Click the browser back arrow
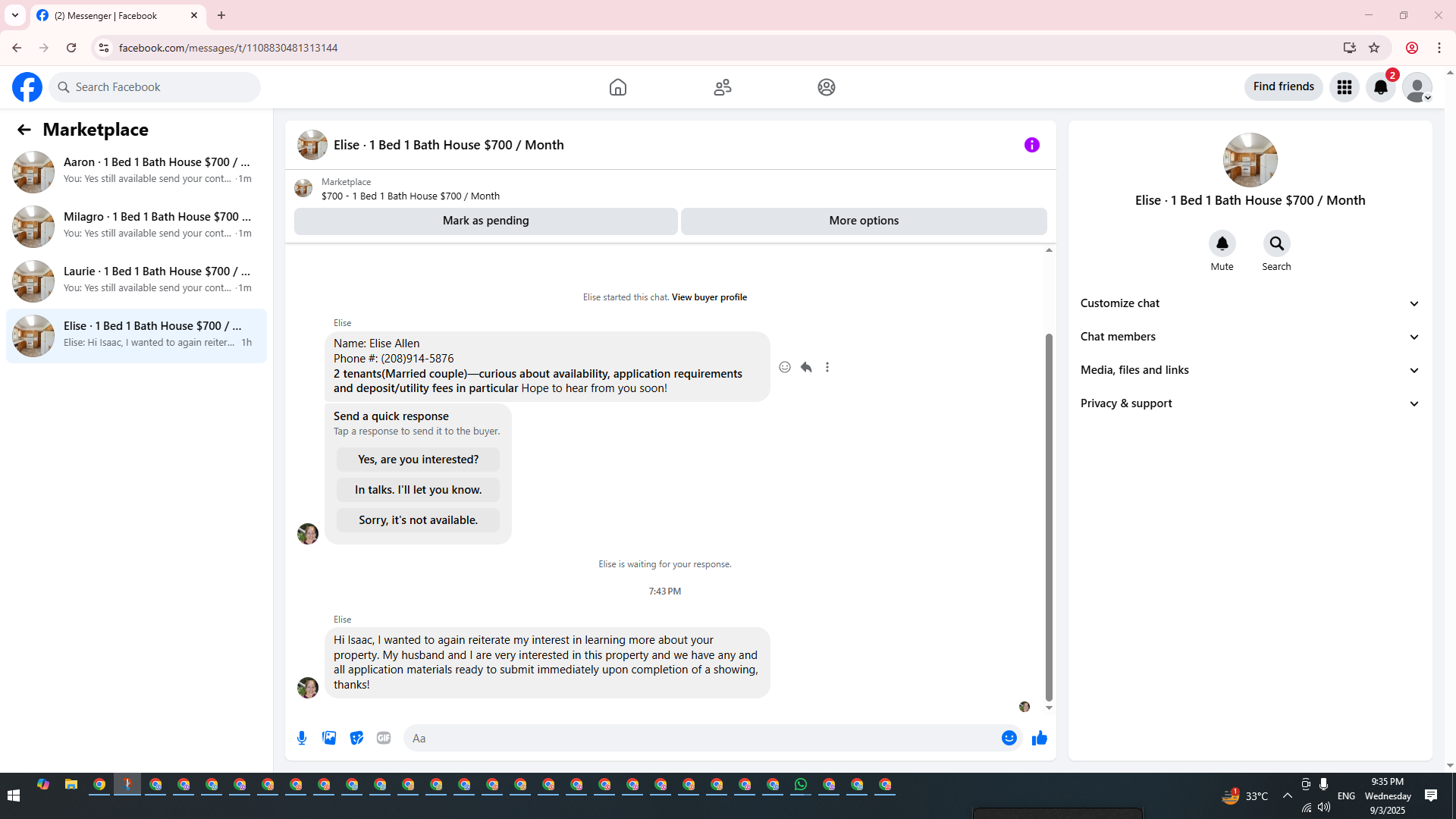This screenshot has height=819, width=1456. point(17,48)
